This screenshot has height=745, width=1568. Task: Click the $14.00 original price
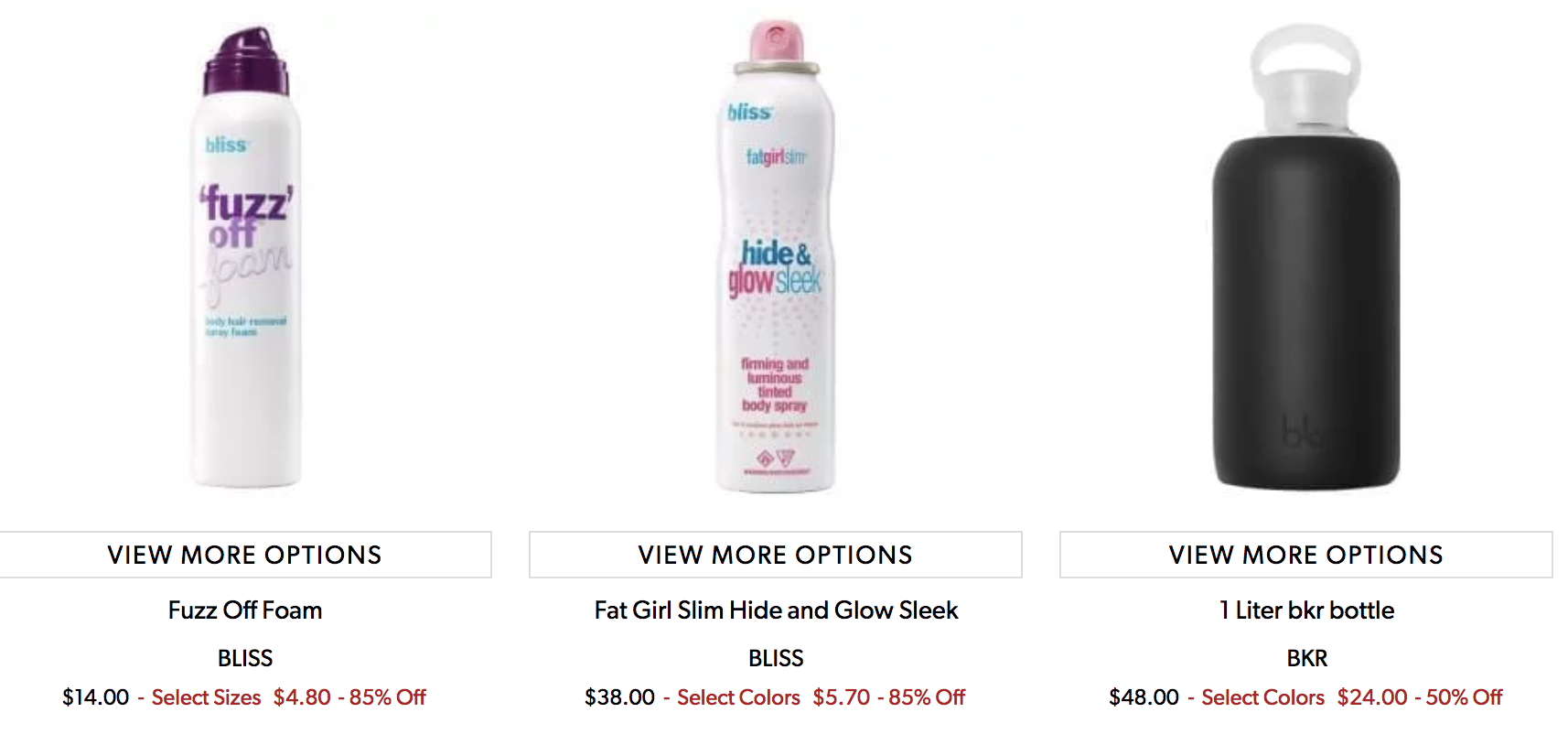[95, 697]
